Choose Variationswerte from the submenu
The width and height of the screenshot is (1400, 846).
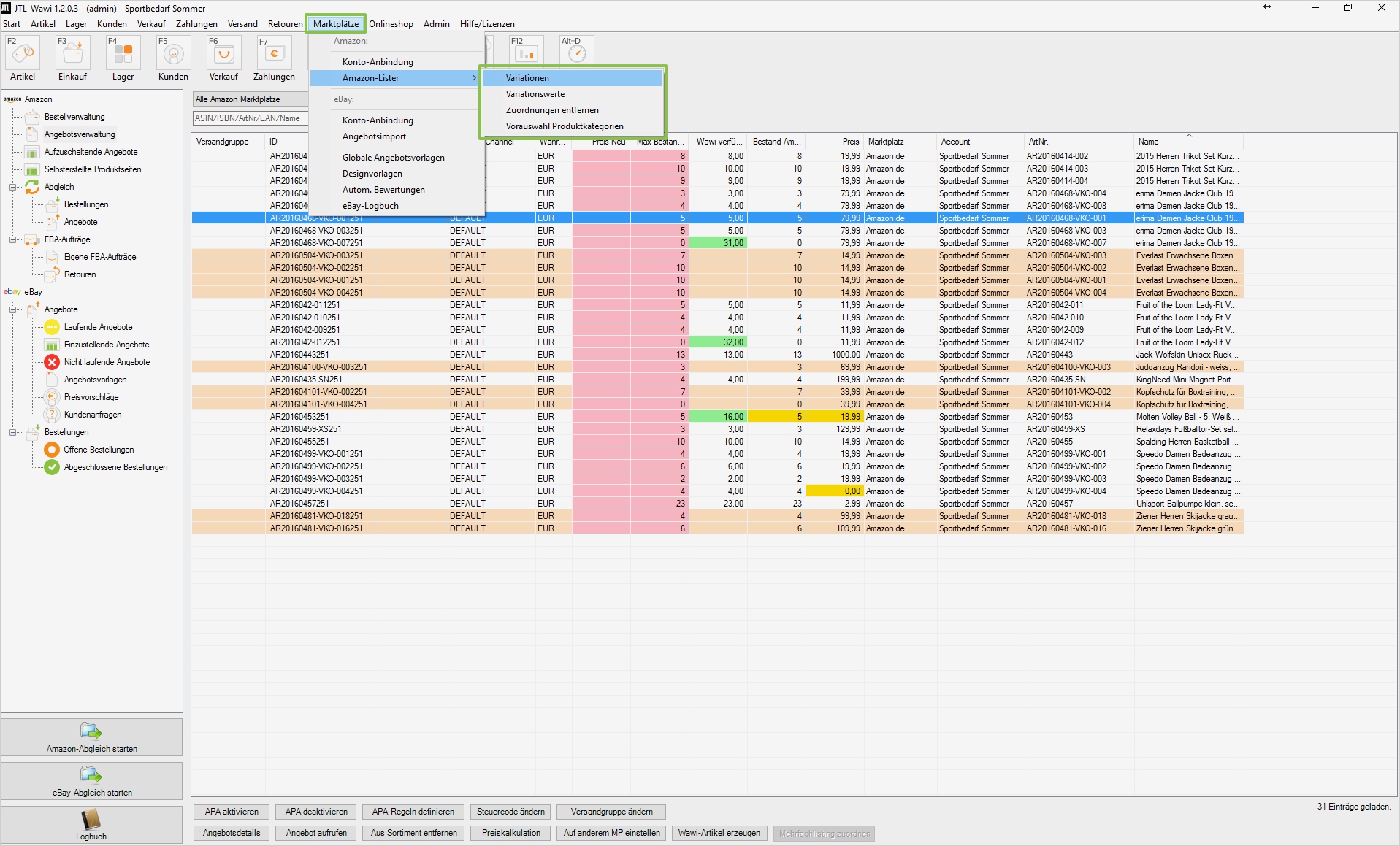coord(572,94)
